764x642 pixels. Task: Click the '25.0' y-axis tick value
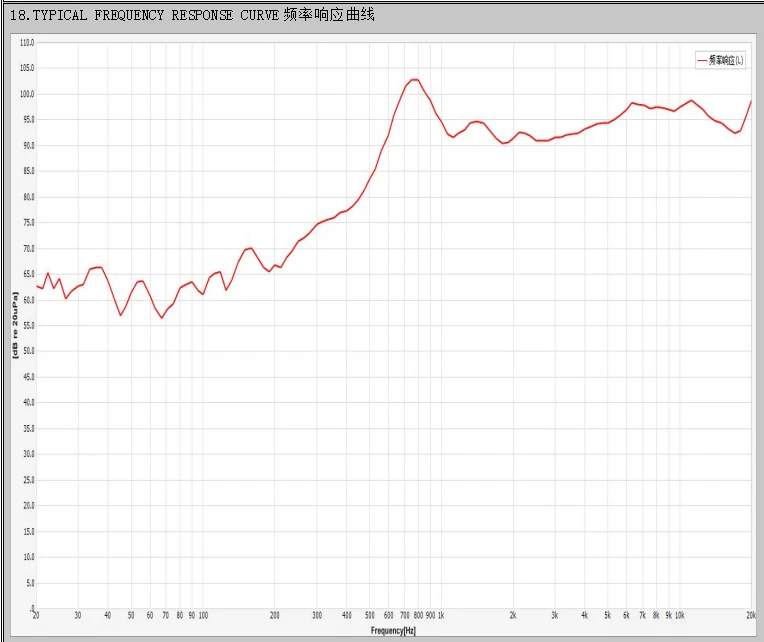pos(29,480)
